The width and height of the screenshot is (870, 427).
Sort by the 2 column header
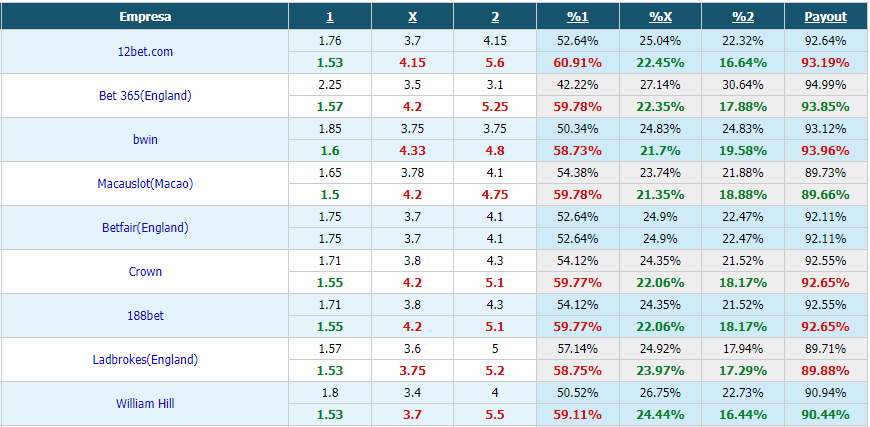(495, 17)
